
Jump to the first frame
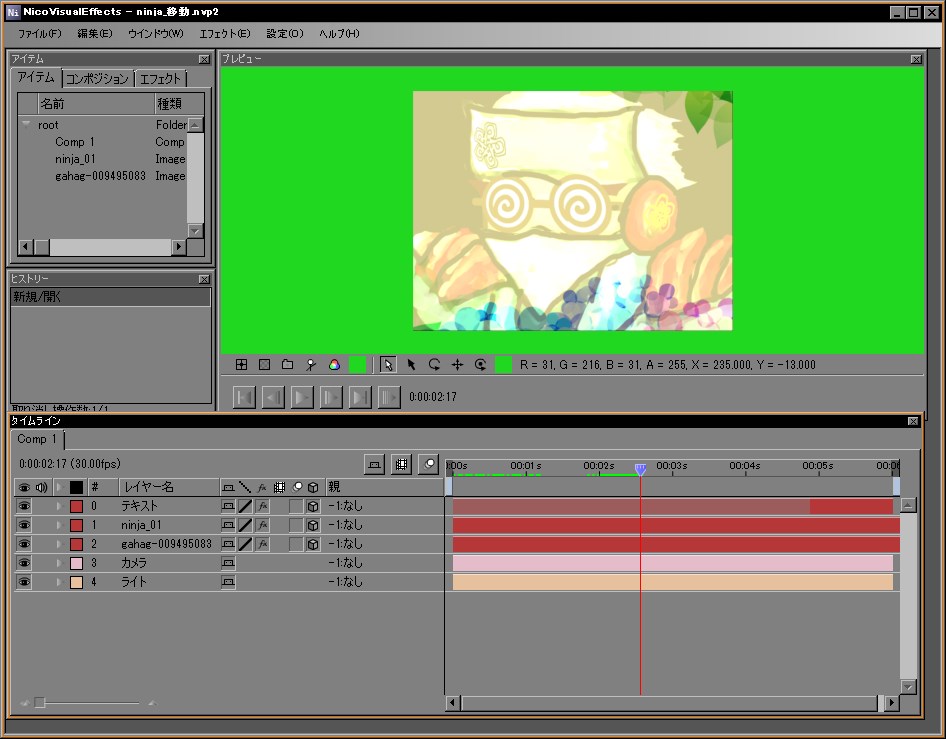pos(244,397)
